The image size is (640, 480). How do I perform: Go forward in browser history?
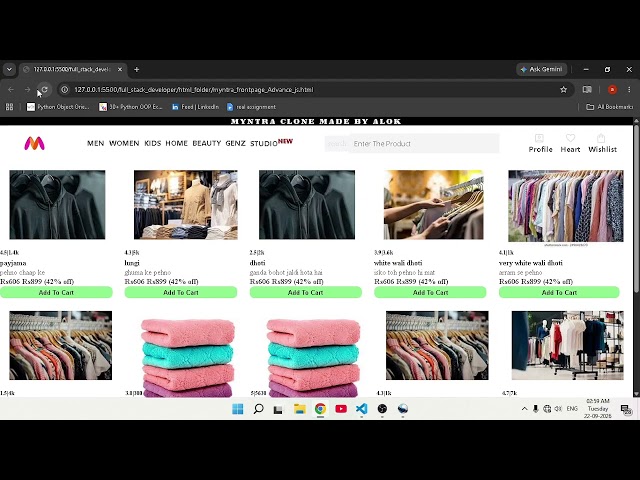tap(27, 89)
